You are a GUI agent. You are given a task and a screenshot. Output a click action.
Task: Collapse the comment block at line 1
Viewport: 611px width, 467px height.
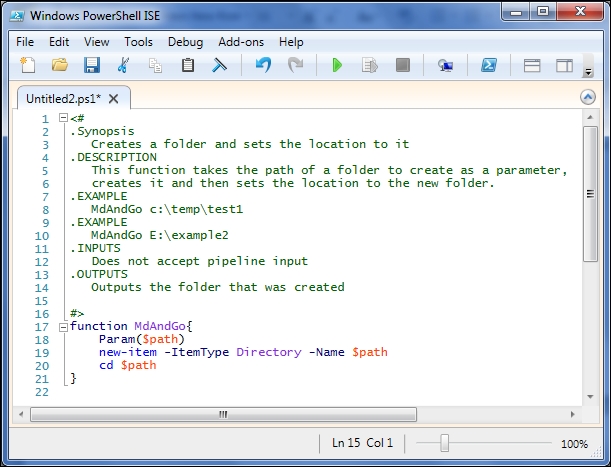63,117
